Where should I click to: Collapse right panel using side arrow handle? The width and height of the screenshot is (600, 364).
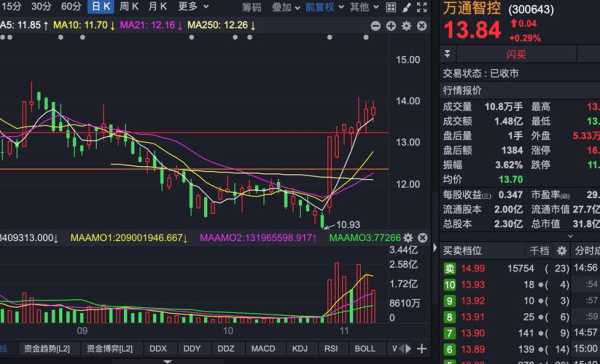pyautogui.click(x=435, y=248)
